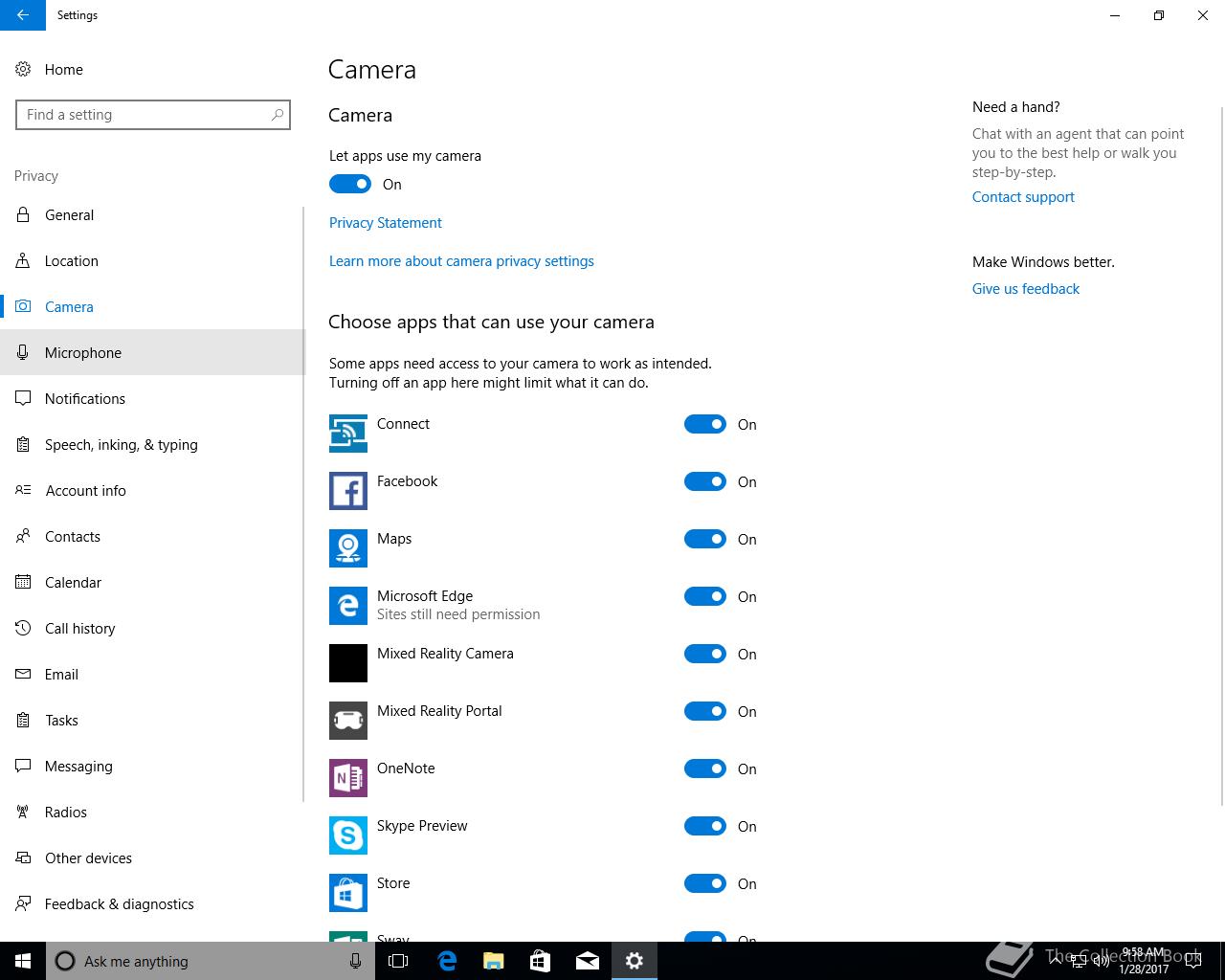Turn off OneNote camera access
Image resolution: width=1225 pixels, height=980 pixels.
pos(705,768)
